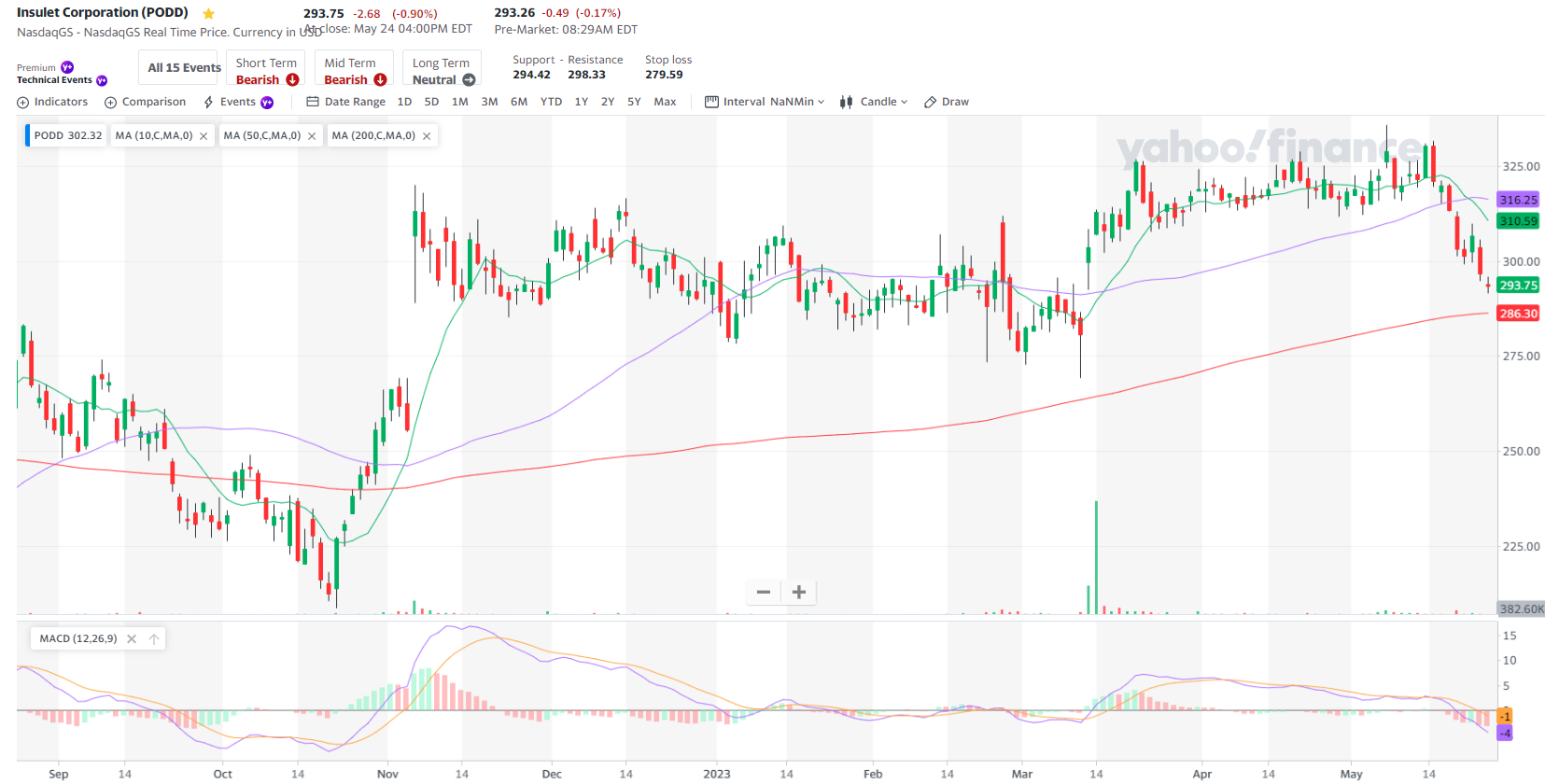Image resolution: width=1545 pixels, height=784 pixels.
Task: Expand the Candle chart type dropdown
Action: point(874,103)
